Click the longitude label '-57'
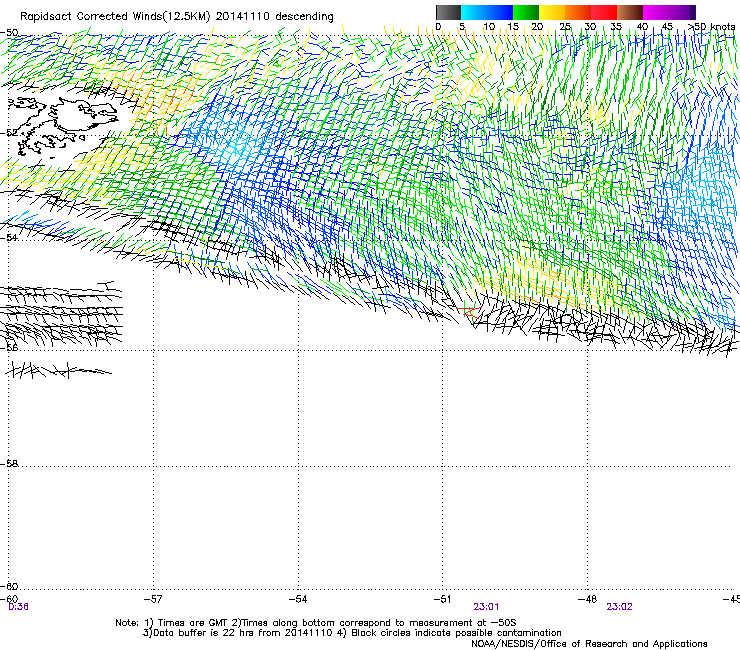Image resolution: width=740 pixels, height=650 pixels. pyautogui.click(x=153, y=599)
